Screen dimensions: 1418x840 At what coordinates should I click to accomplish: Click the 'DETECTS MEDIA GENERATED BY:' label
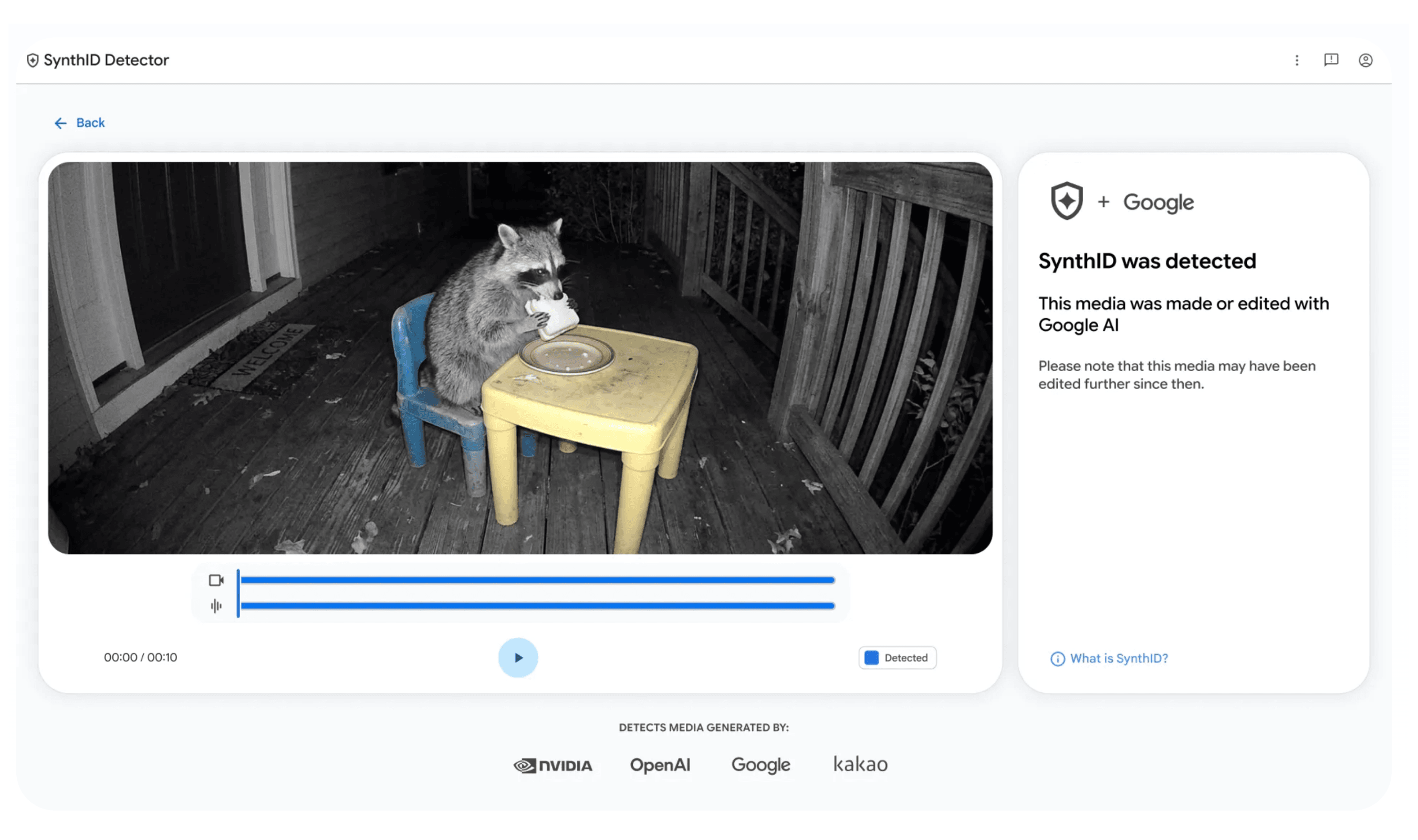[704, 727]
